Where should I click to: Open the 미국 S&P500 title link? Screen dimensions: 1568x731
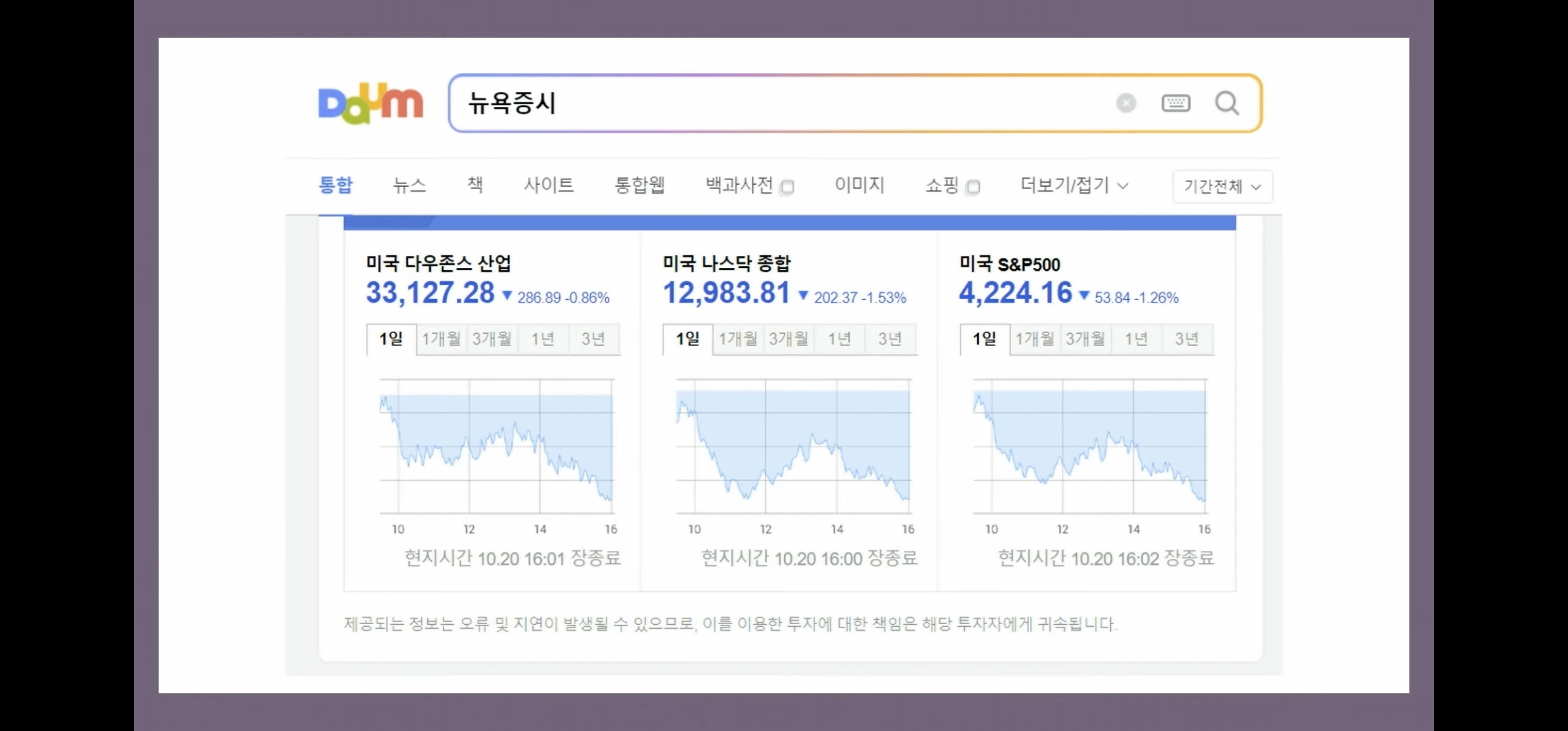pyautogui.click(x=1010, y=264)
